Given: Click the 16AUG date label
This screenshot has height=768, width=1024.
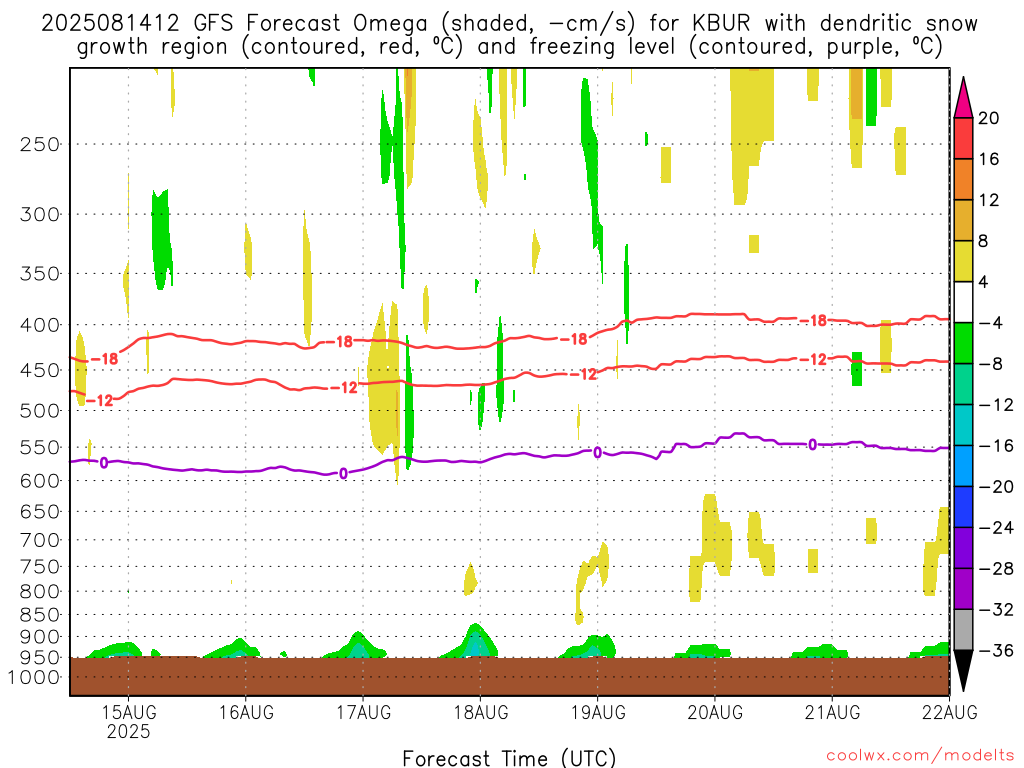Looking at the screenshot, I should tap(246, 712).
